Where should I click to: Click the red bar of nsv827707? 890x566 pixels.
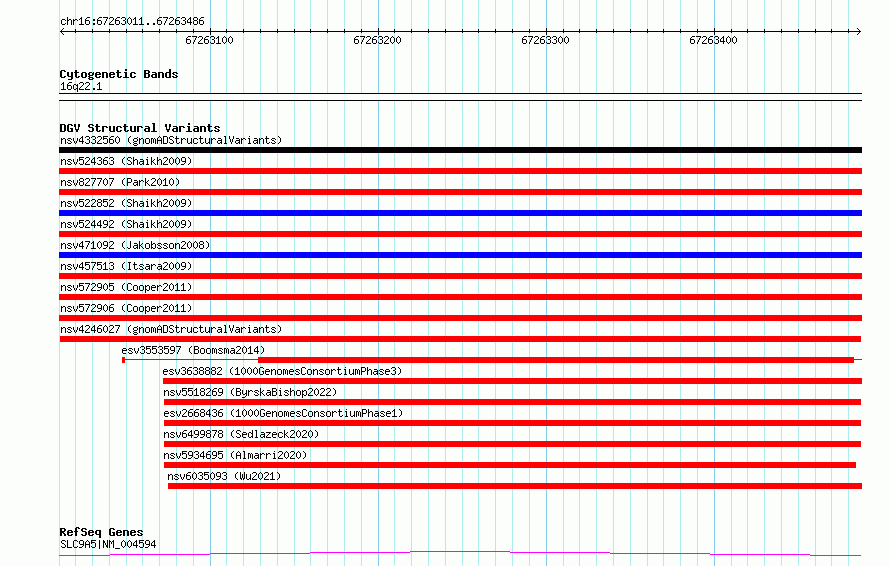click(460, 192)
